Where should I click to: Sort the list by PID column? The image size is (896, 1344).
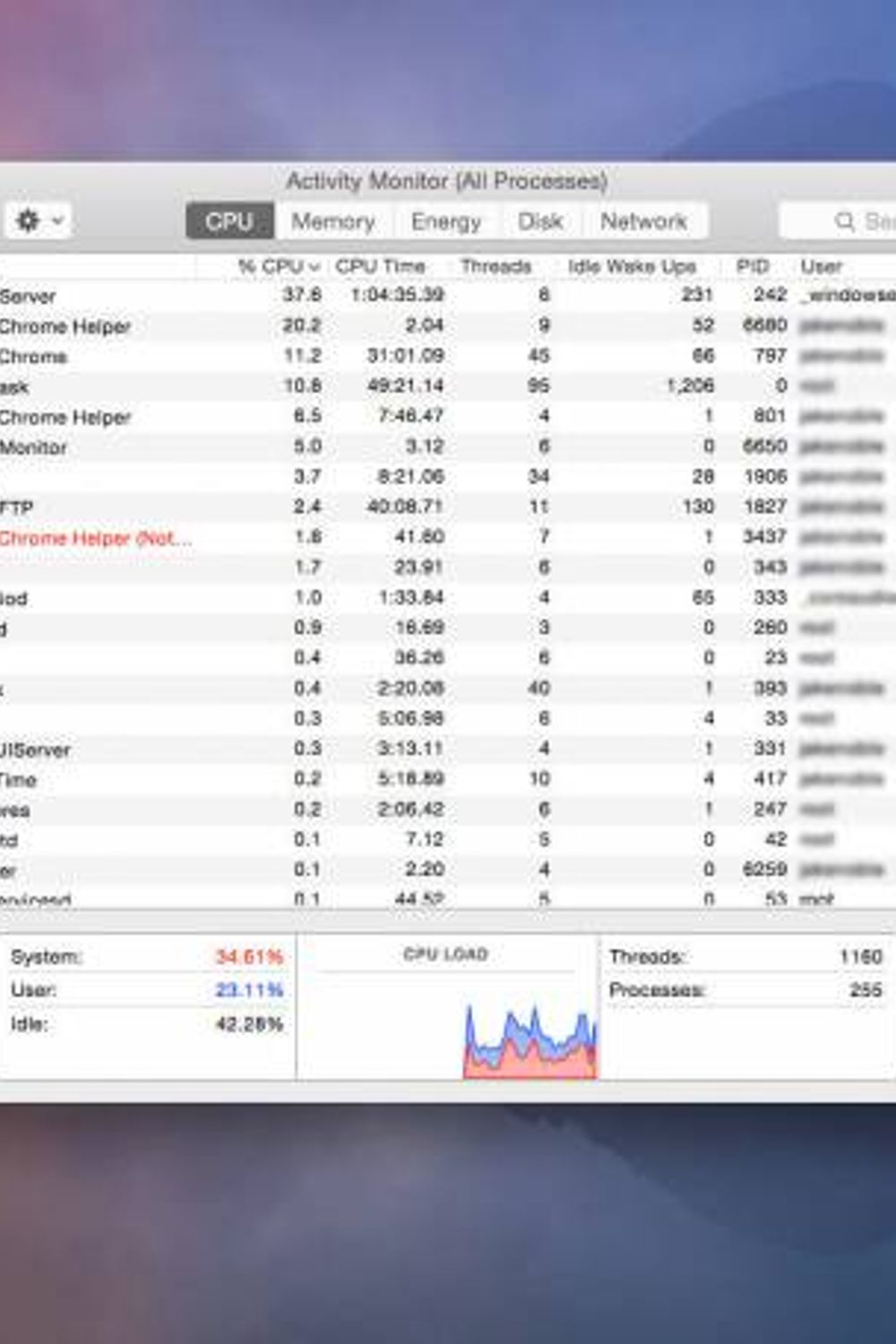(754, 265)
